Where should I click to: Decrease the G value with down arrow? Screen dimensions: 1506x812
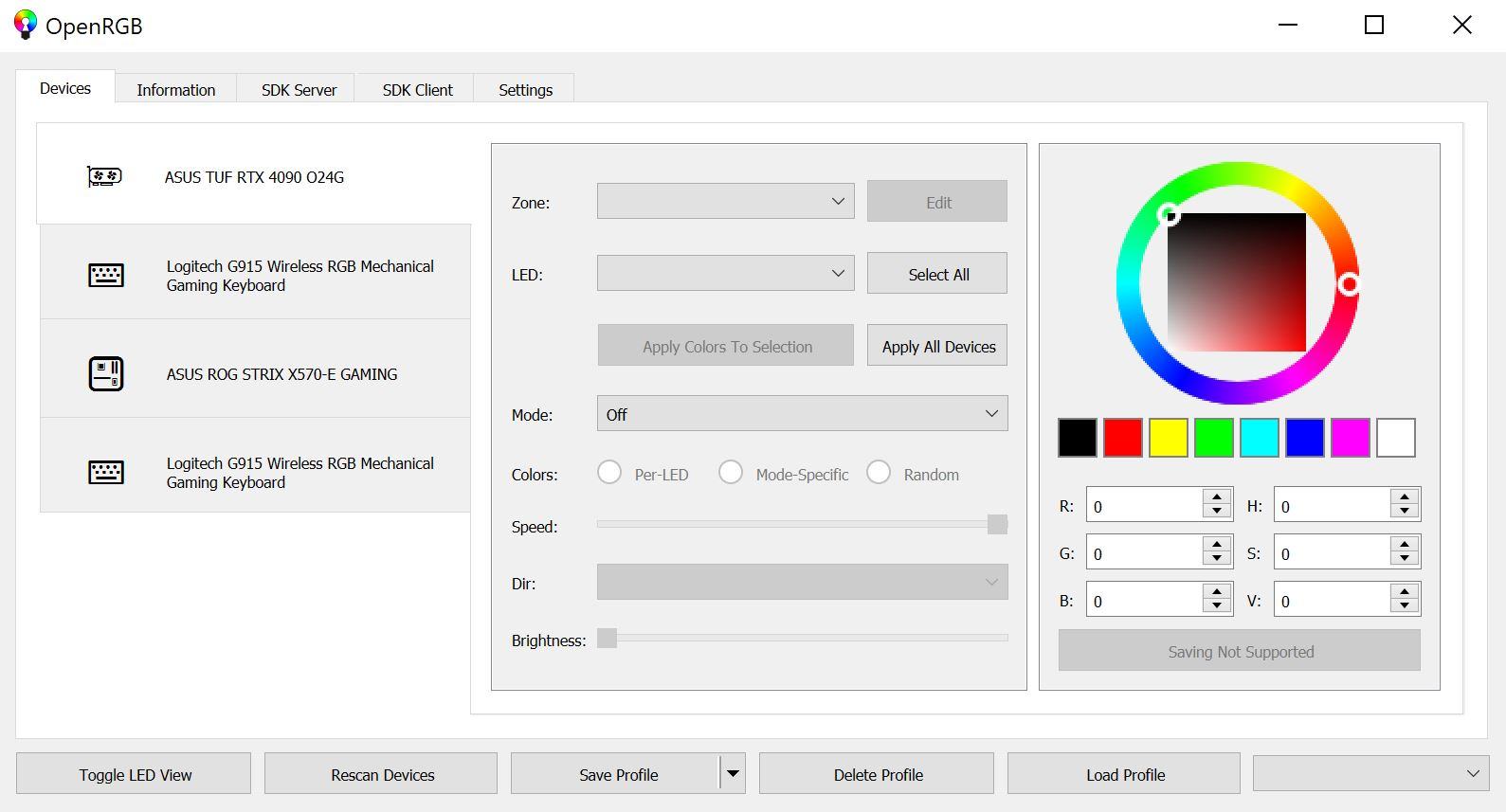[1217, 559]
